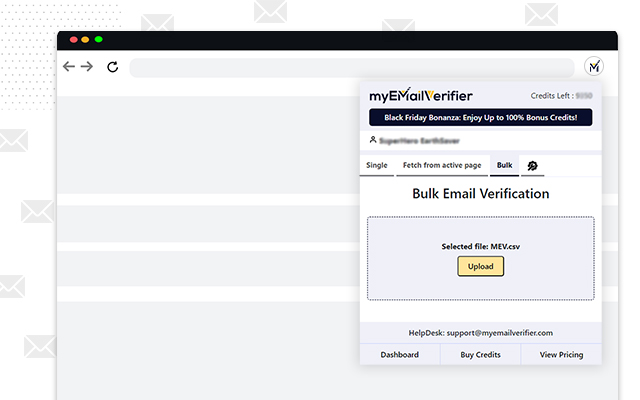Click the Credits Left label
The height and width of the screenshot is (400, 640).
(x=552, y=96)
